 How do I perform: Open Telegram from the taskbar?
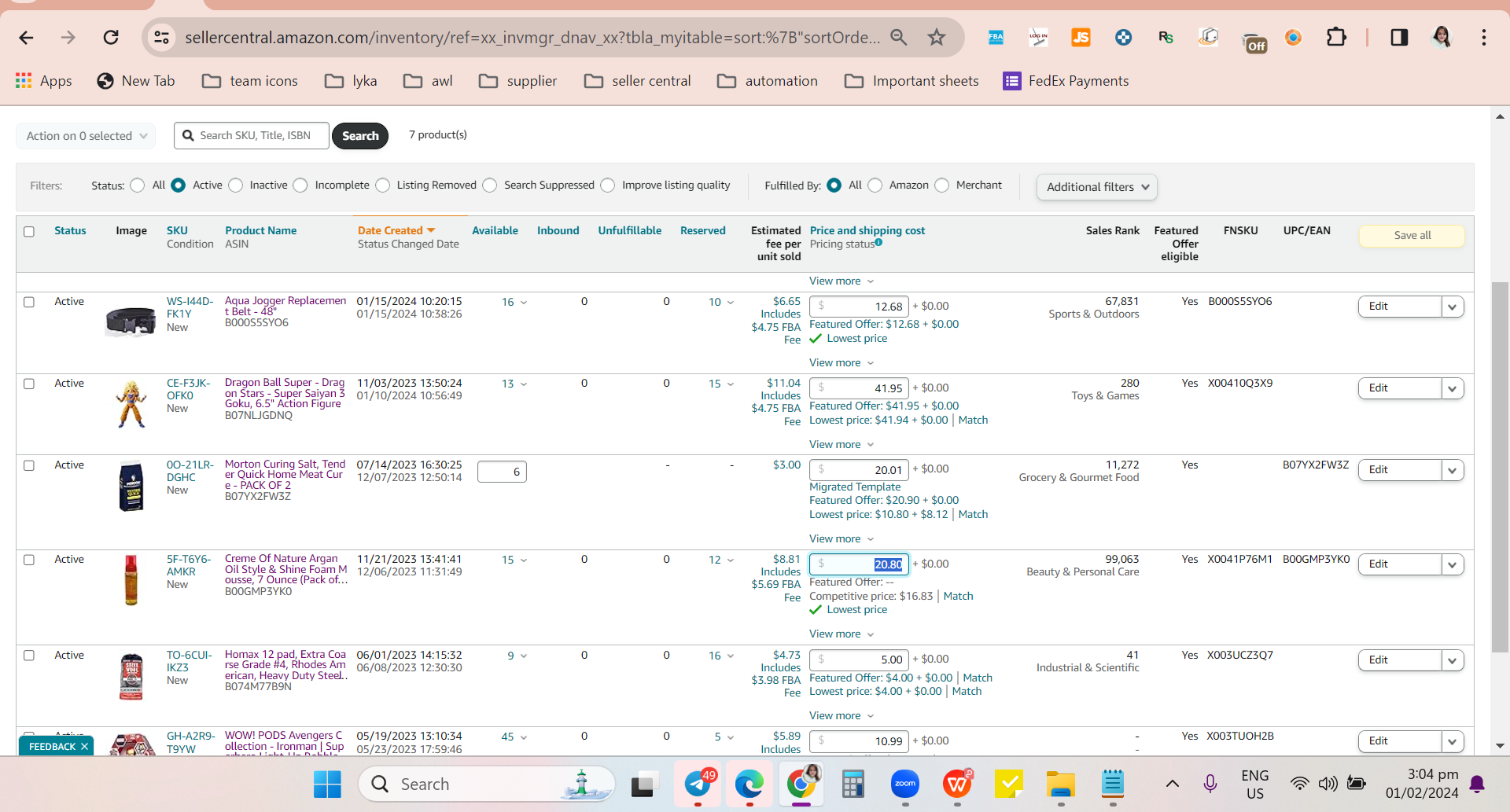(698, 784)
